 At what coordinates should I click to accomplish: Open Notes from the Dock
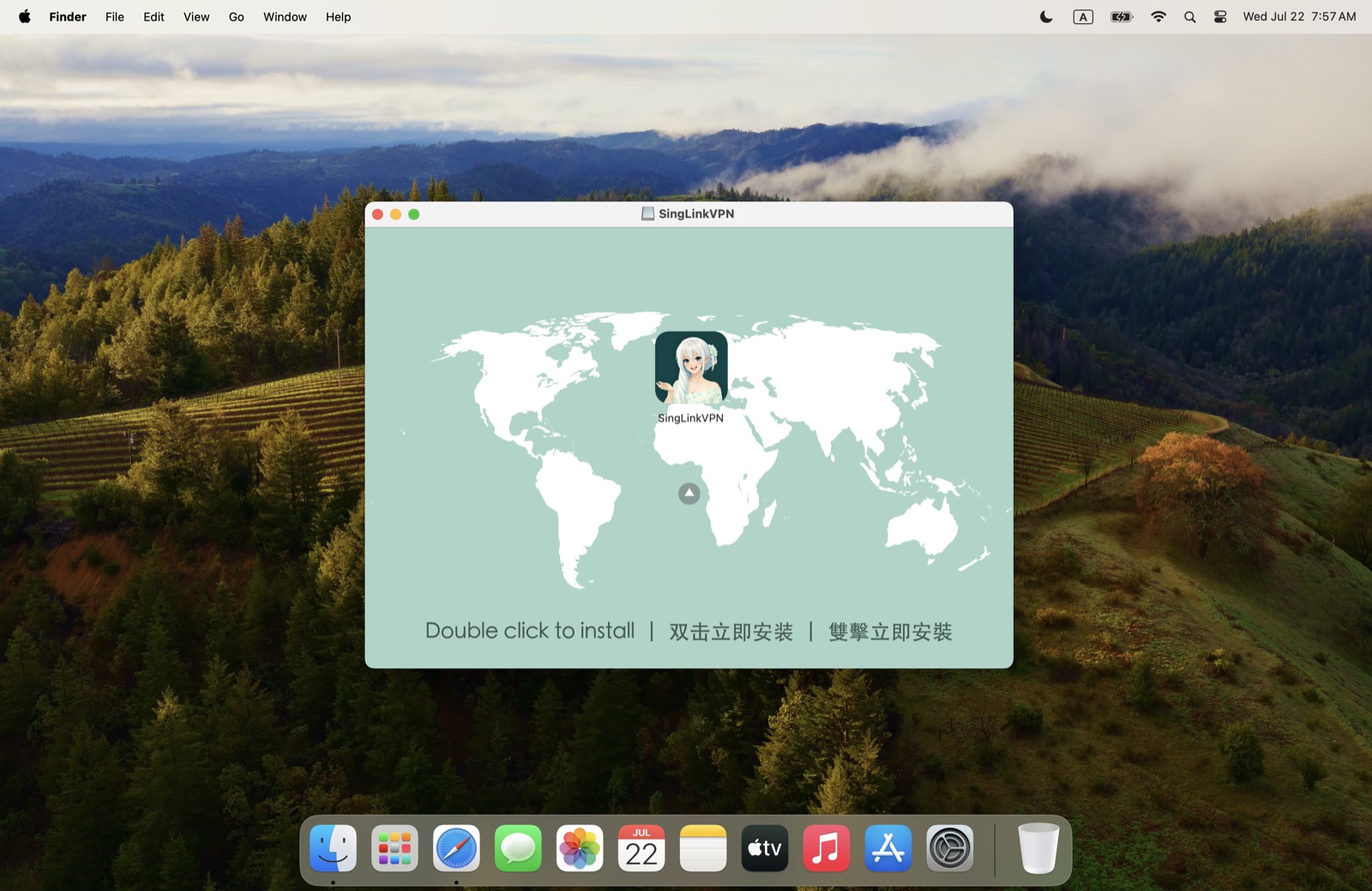tap(703, 848)
